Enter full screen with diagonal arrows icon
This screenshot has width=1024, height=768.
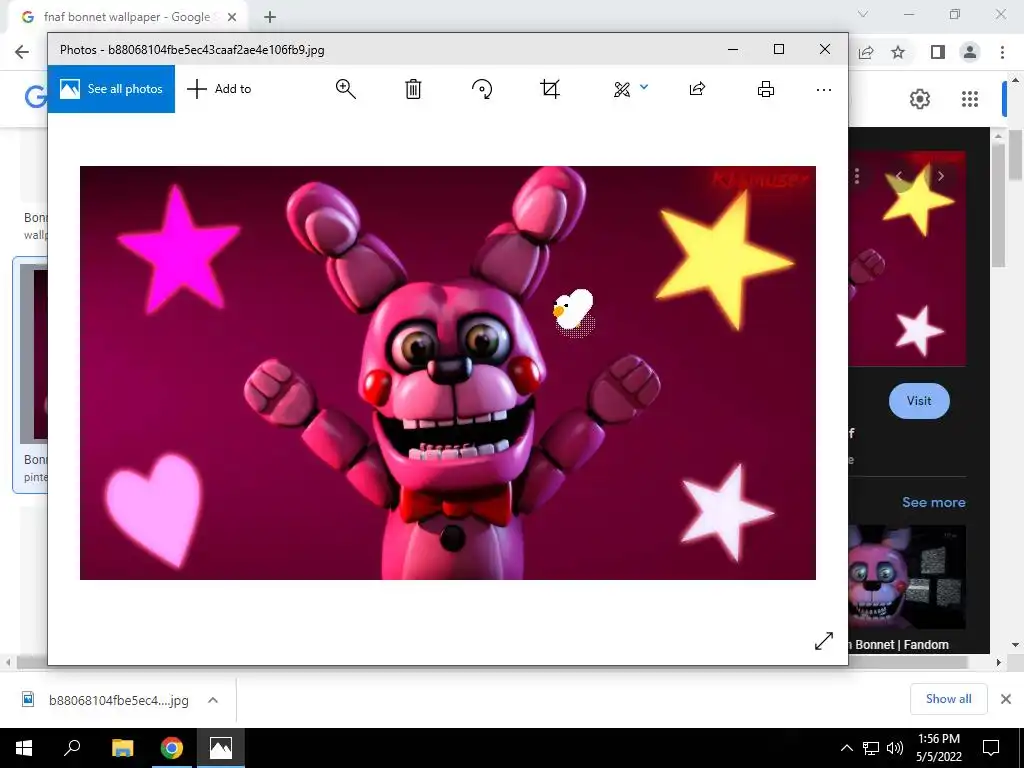click(x=824, y=641)
